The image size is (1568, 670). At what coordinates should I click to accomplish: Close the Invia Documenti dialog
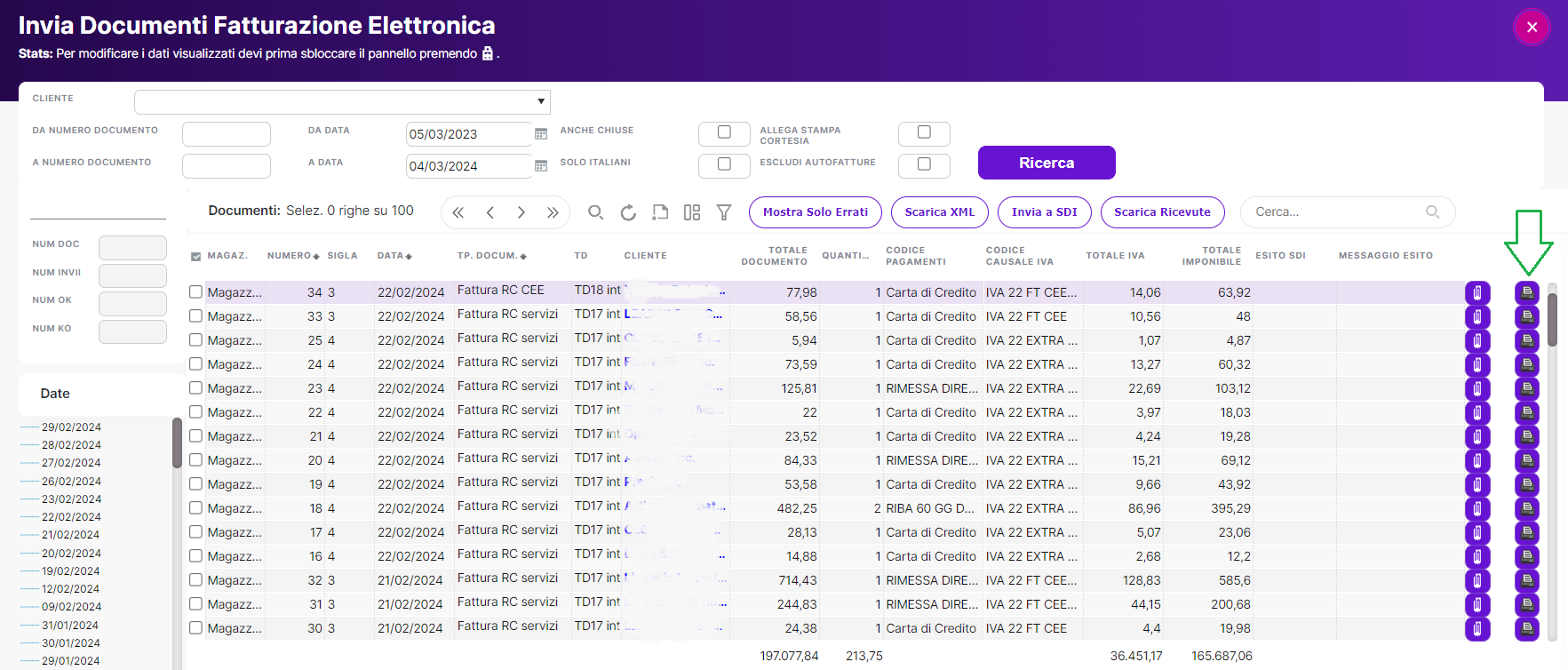1532,28
